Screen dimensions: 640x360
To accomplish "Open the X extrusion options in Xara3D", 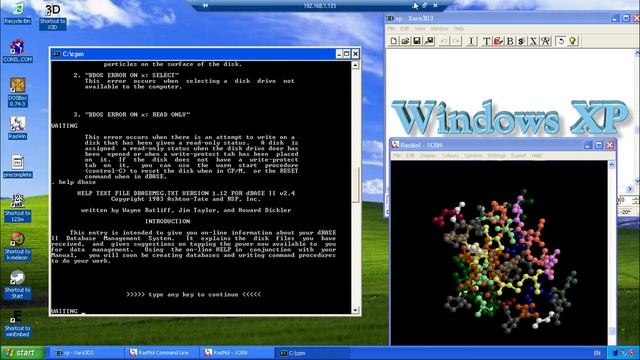I will coord(533,41).
